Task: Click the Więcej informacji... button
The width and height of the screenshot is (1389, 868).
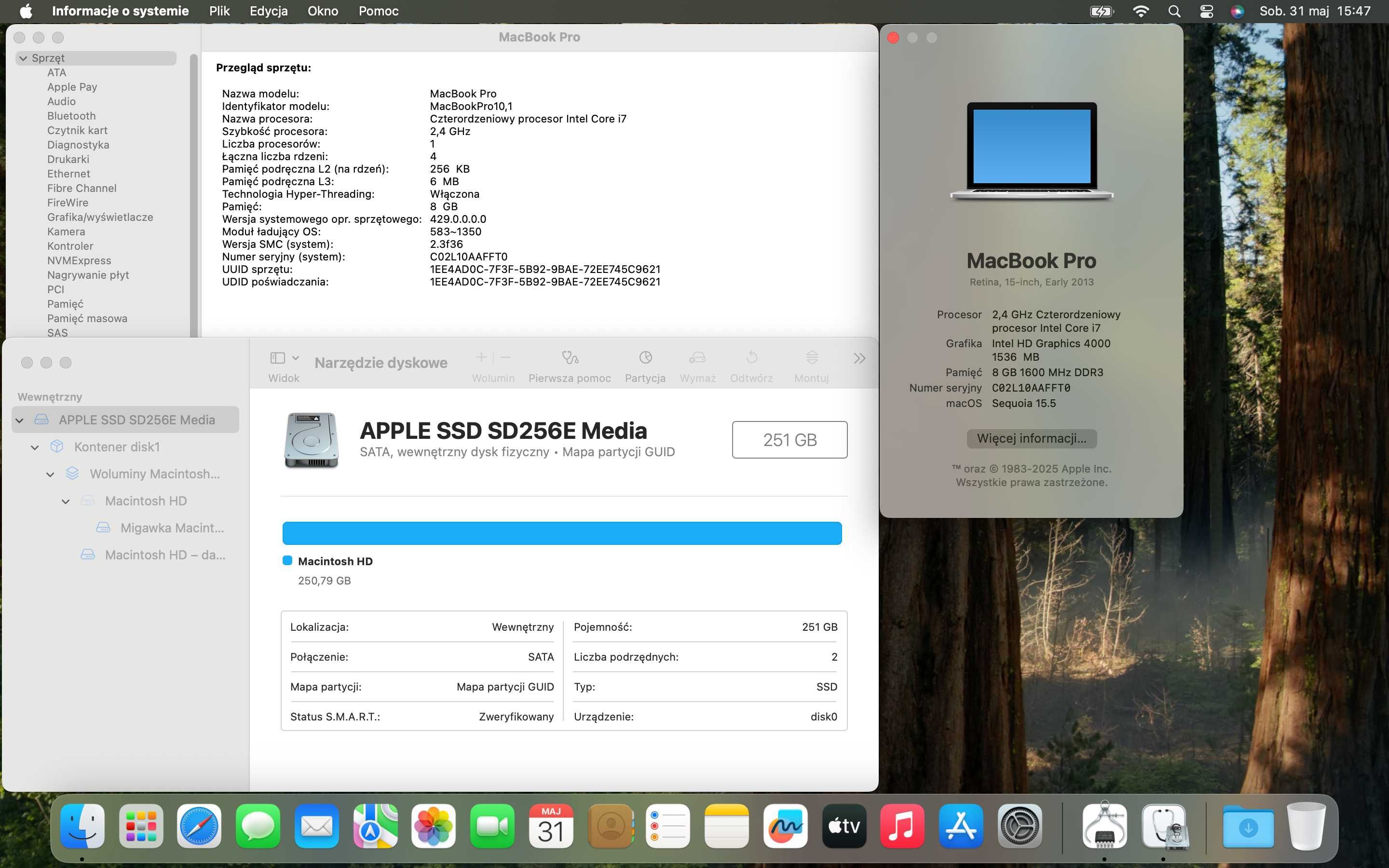Action: click(1032, 438)
